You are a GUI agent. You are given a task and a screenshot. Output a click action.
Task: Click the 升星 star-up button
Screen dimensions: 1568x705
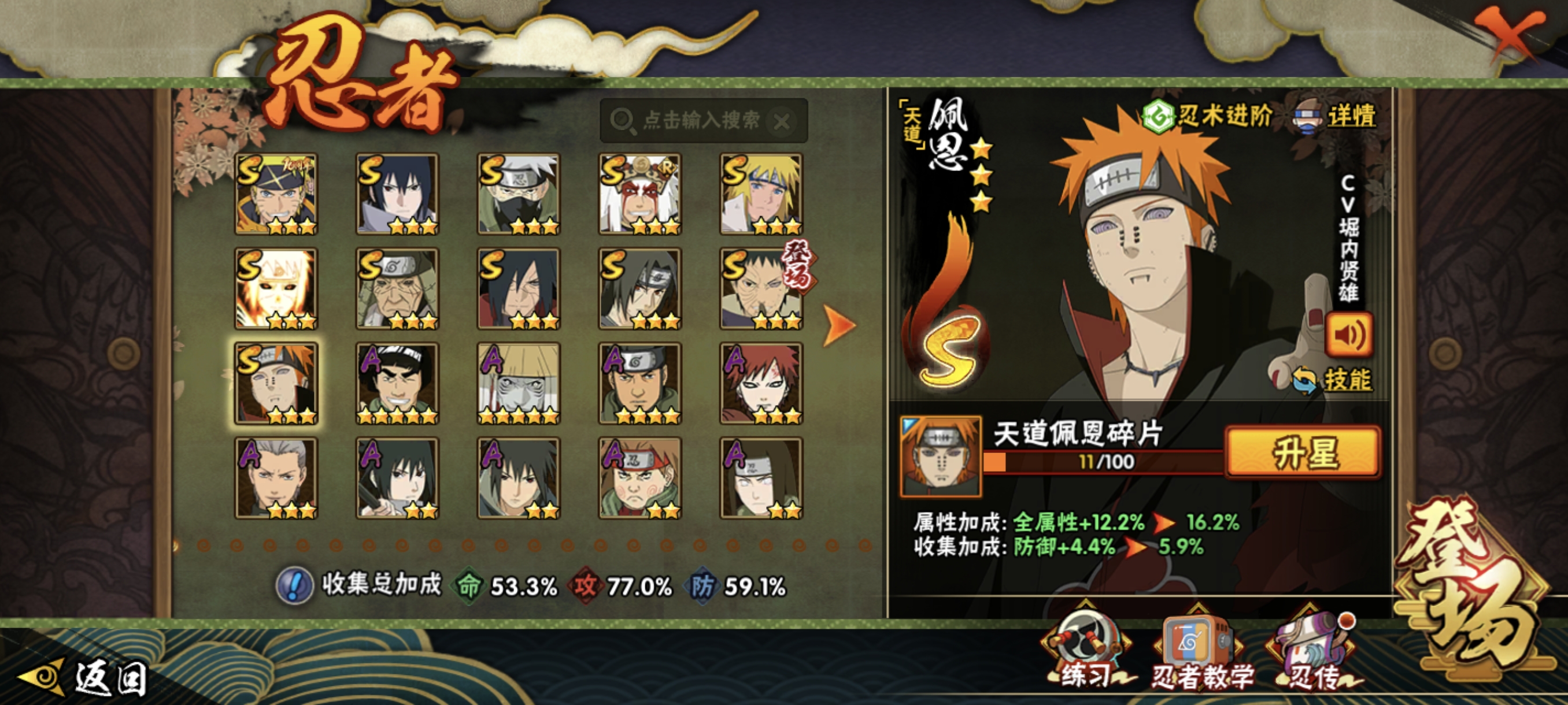[x=1303, y=453]
